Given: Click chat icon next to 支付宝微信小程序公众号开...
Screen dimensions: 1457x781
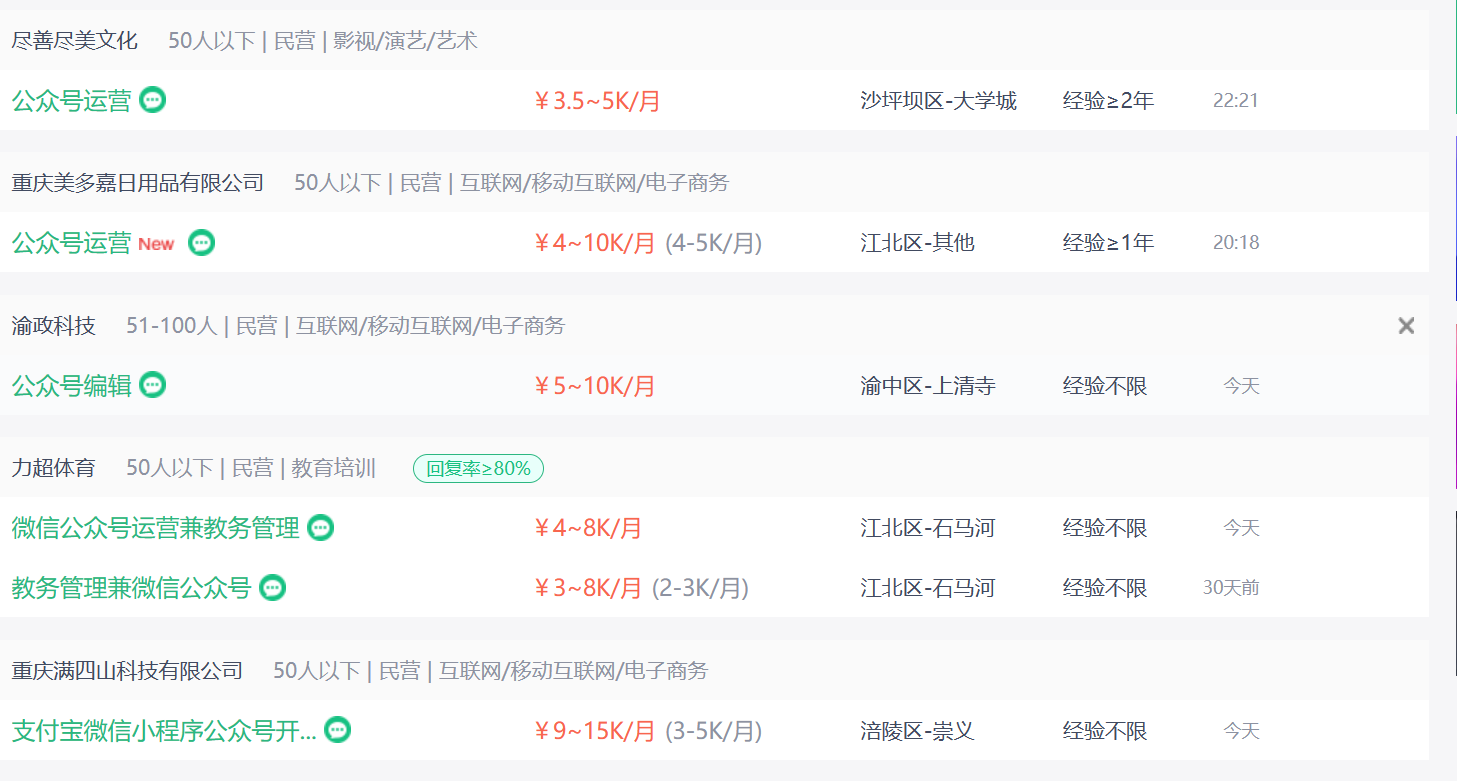Looking at the screenshot, I should pos(338,730).
